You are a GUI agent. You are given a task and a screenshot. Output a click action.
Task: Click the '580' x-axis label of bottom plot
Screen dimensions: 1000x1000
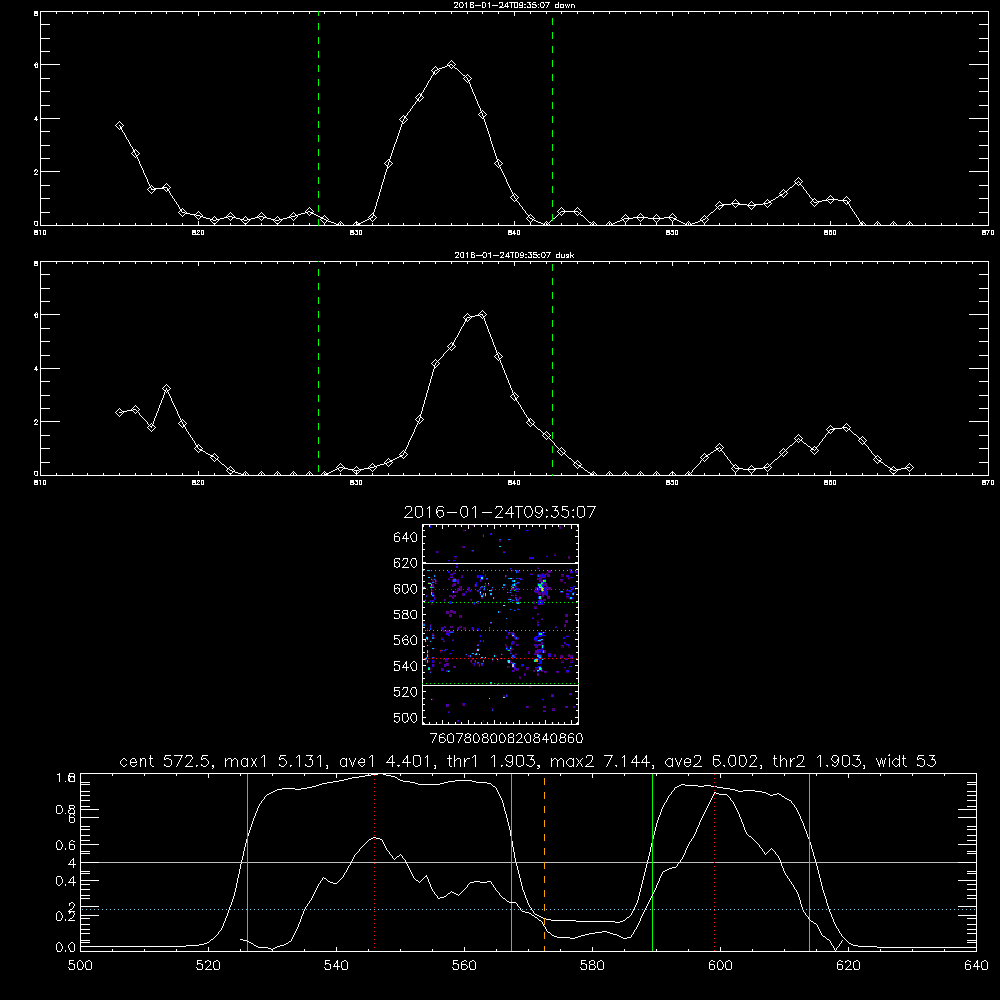pyautogui.click(x=592, y=966)
